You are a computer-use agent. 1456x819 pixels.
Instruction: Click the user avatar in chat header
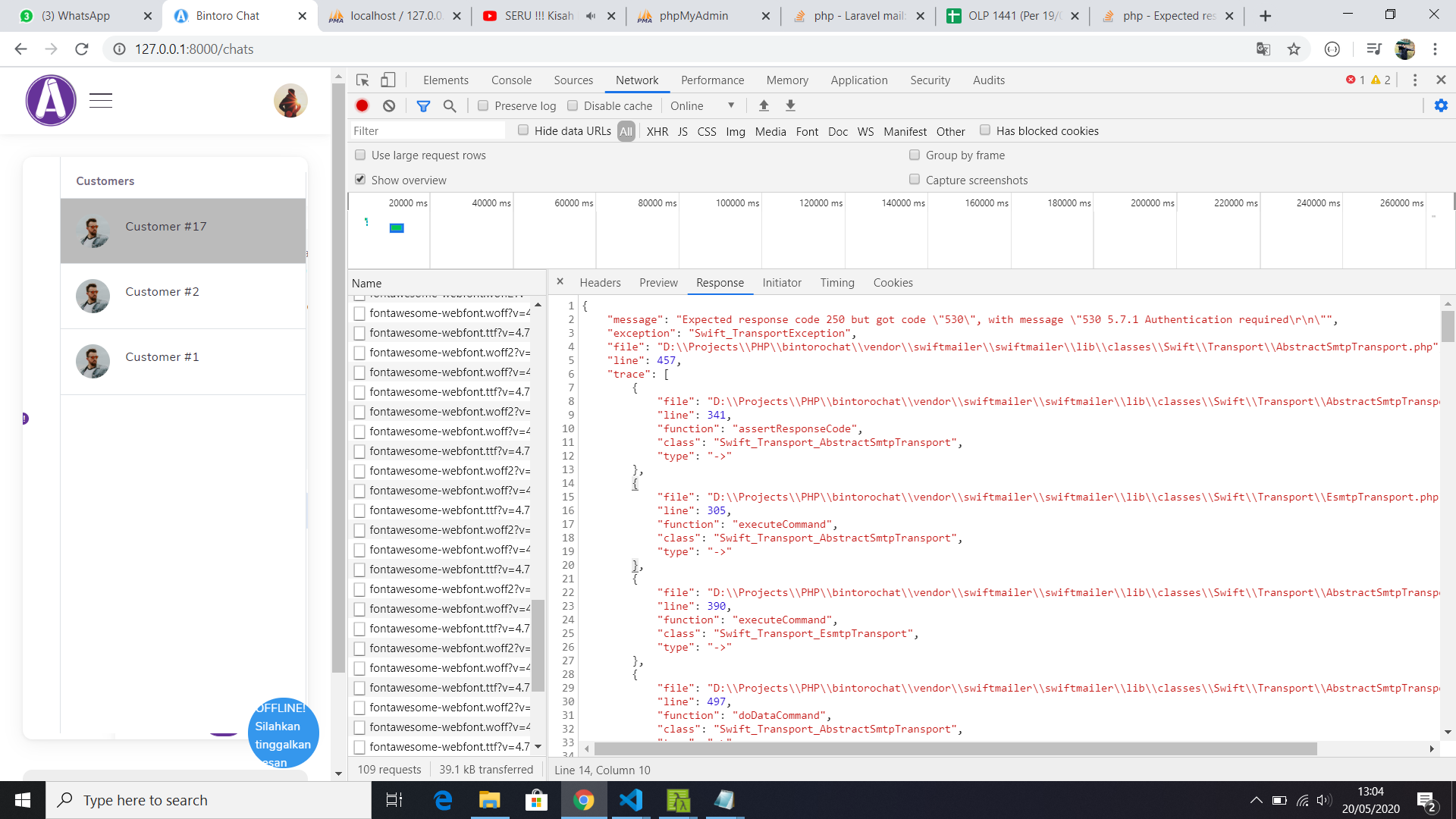tap(290, 101)
